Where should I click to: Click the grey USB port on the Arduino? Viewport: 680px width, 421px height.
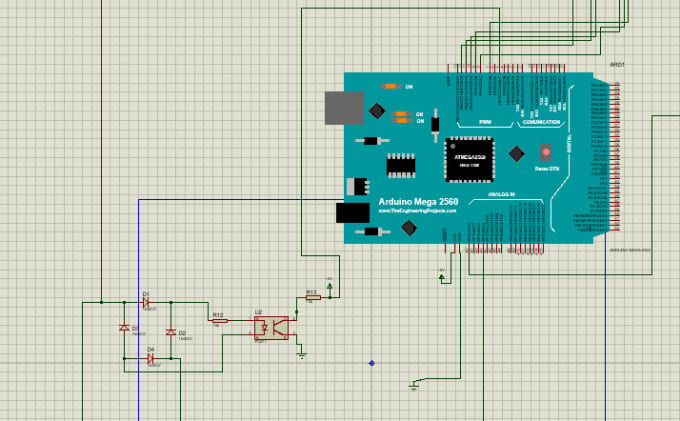pyautogui.click(x=344, y=108)
